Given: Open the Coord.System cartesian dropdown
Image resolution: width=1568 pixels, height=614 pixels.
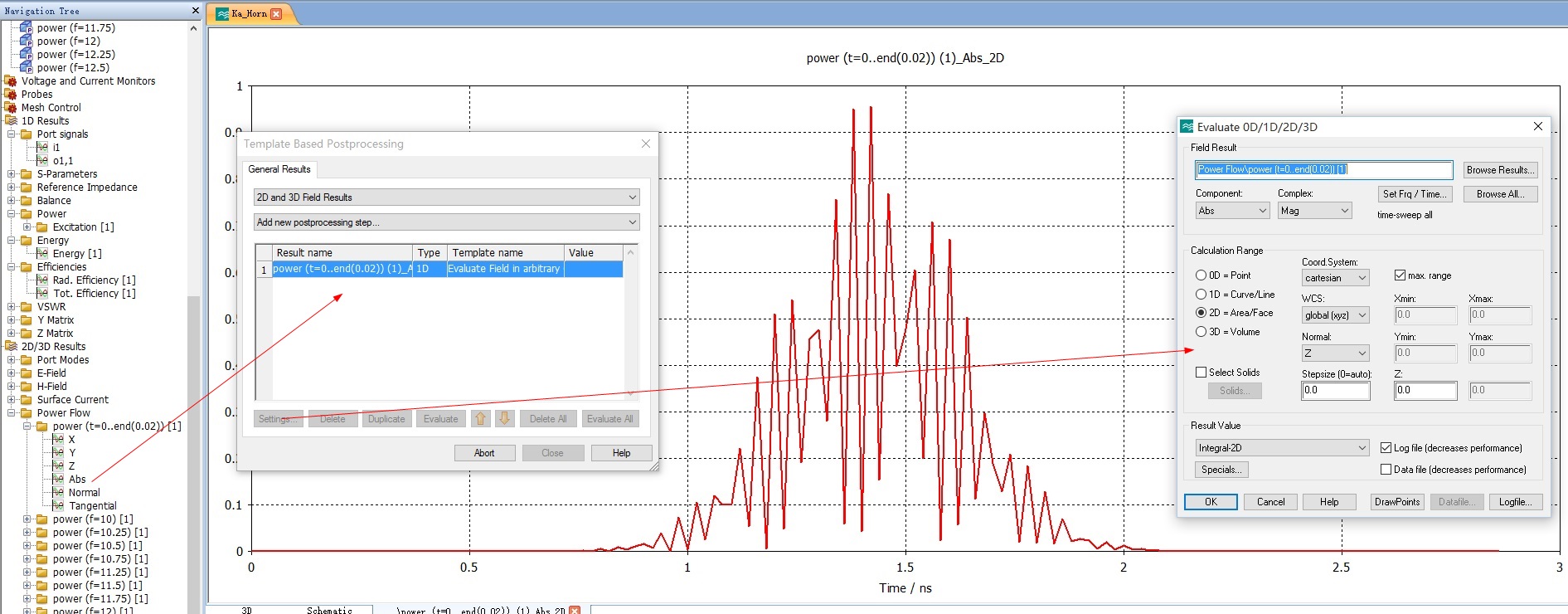Looking at the screenshot, I should click(x=1335, y=278).
